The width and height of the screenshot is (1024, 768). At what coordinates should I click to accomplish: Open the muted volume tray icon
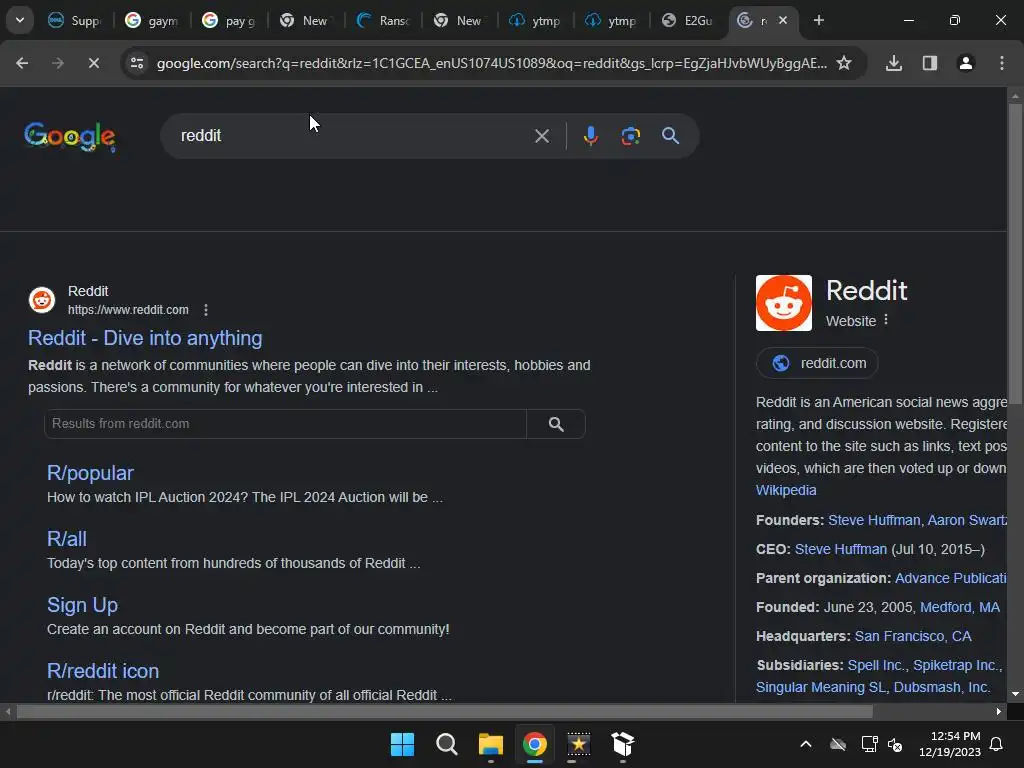895,744
